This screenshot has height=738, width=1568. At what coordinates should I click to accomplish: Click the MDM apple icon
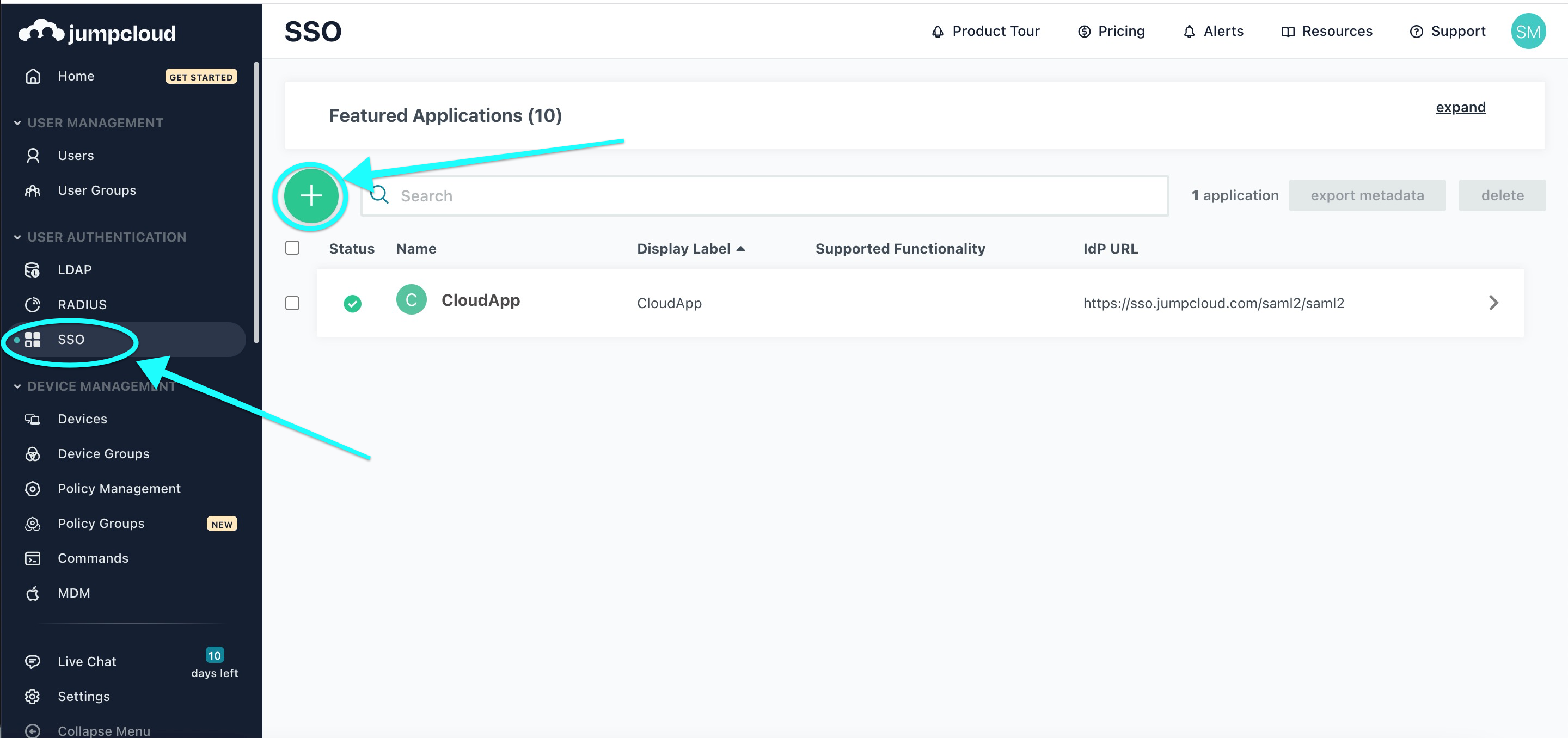click(33, 593)
